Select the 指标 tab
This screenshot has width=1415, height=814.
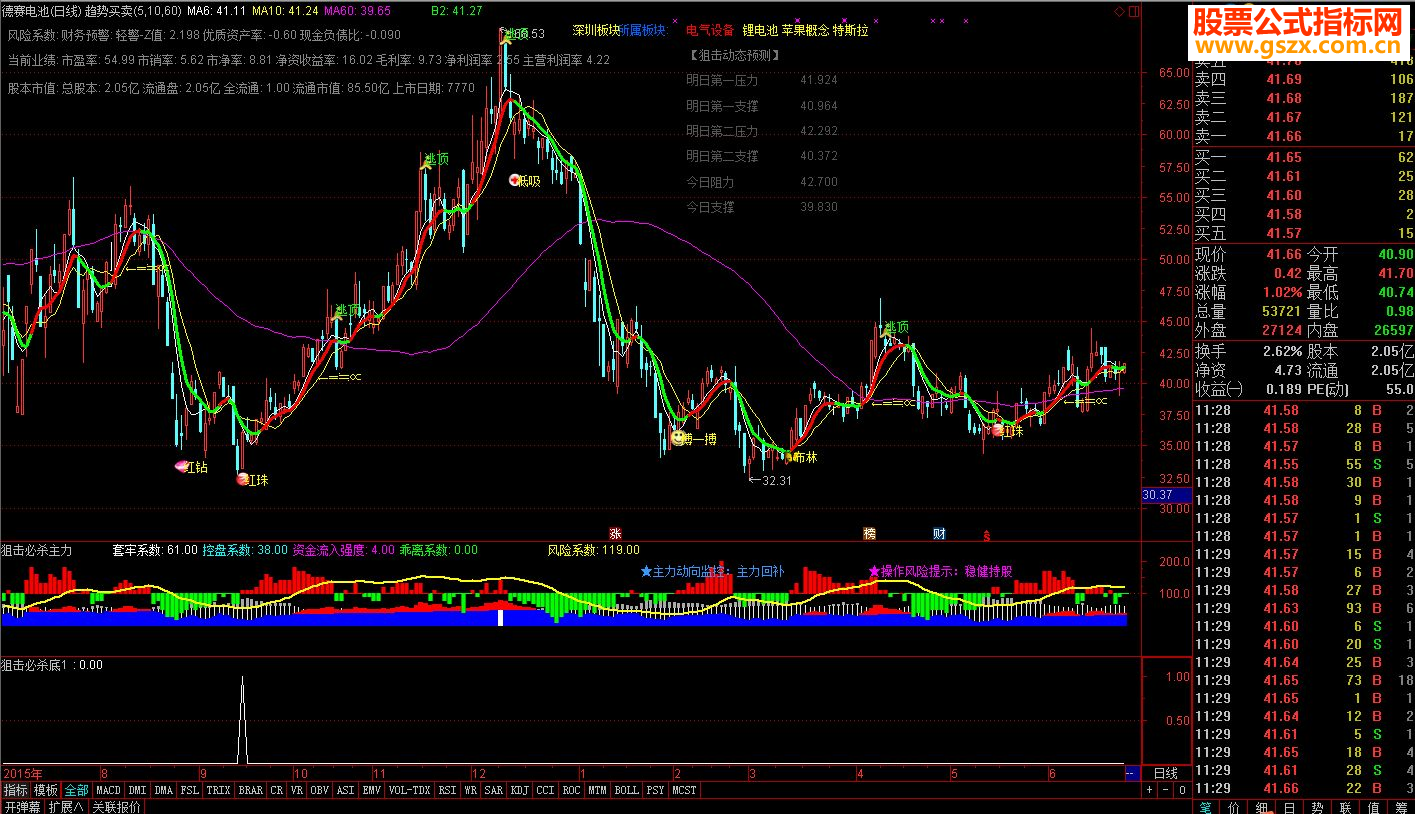15,790
